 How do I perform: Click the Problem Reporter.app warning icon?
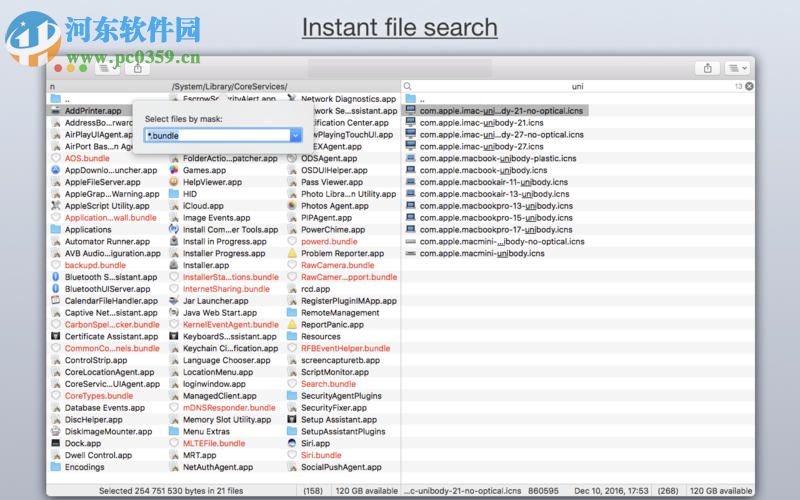click(292, 253)
